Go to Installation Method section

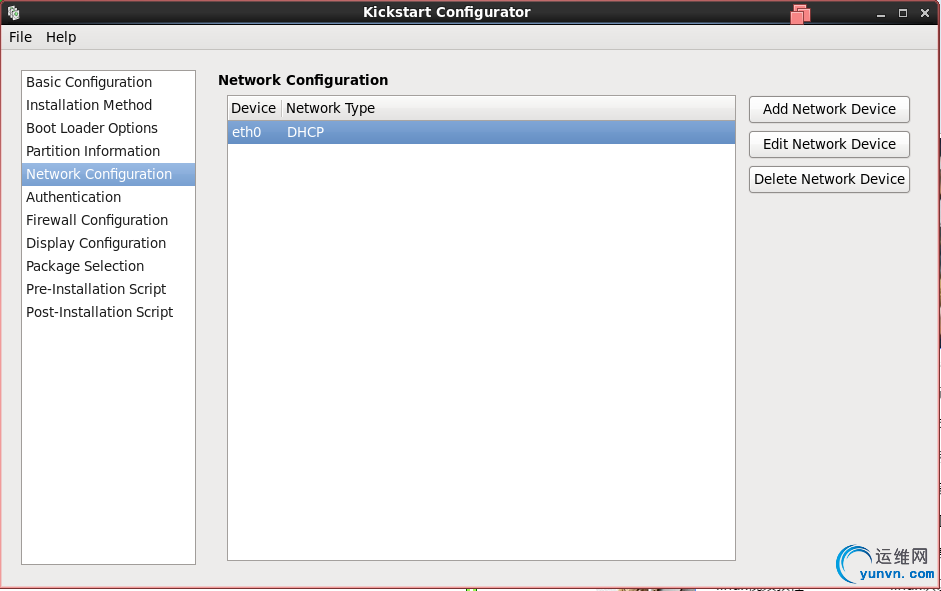point(108,105)
